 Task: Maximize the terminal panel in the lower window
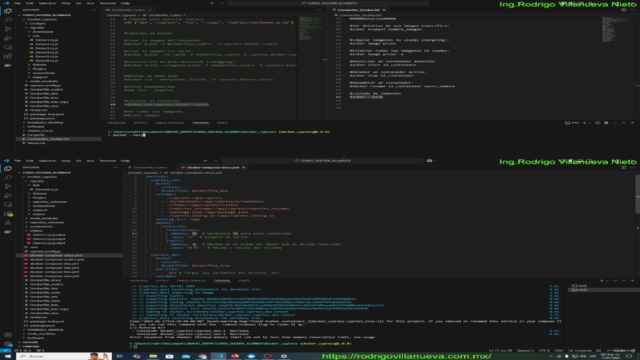[624, 280]
